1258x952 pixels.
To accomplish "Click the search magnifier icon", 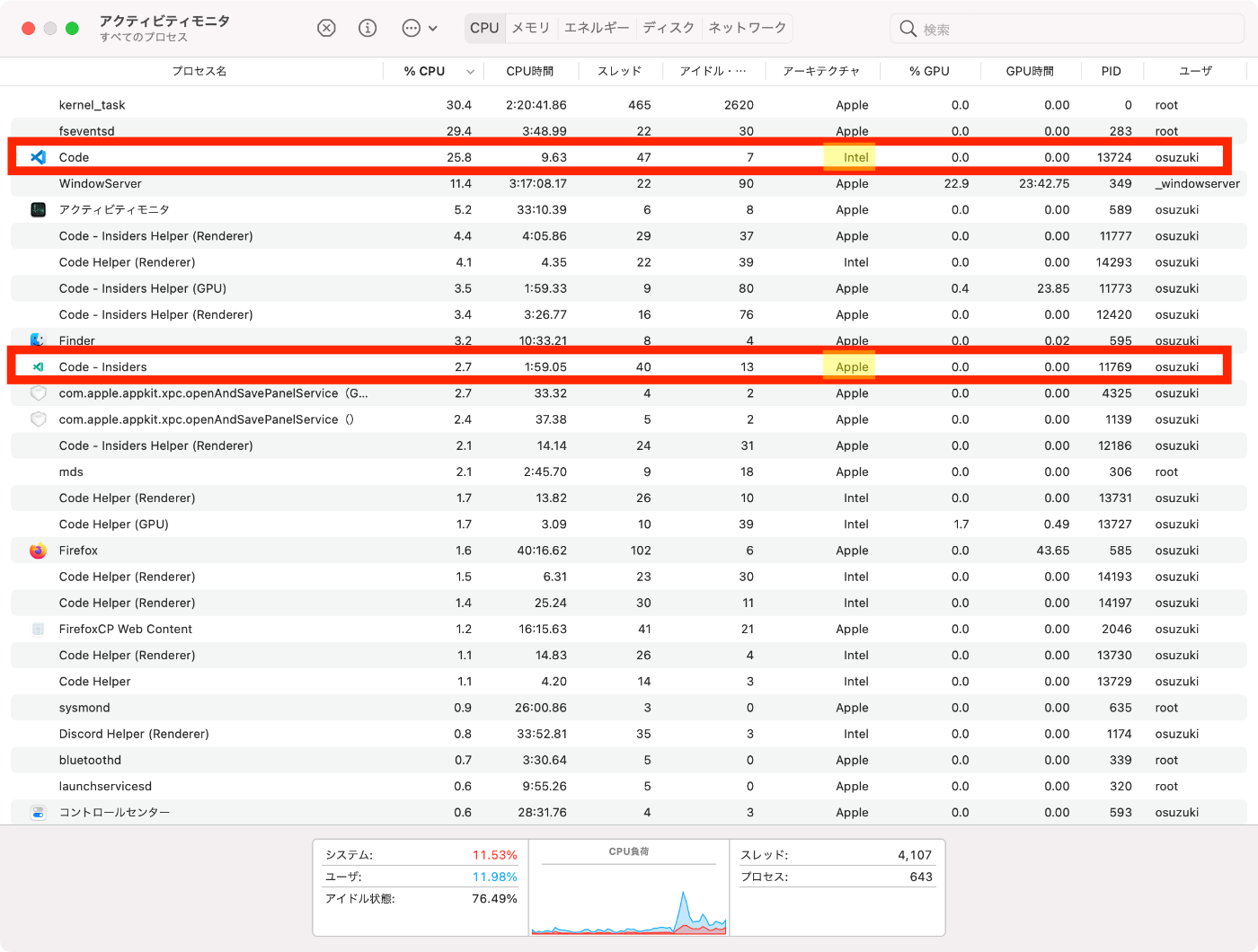I will [908, 29].
